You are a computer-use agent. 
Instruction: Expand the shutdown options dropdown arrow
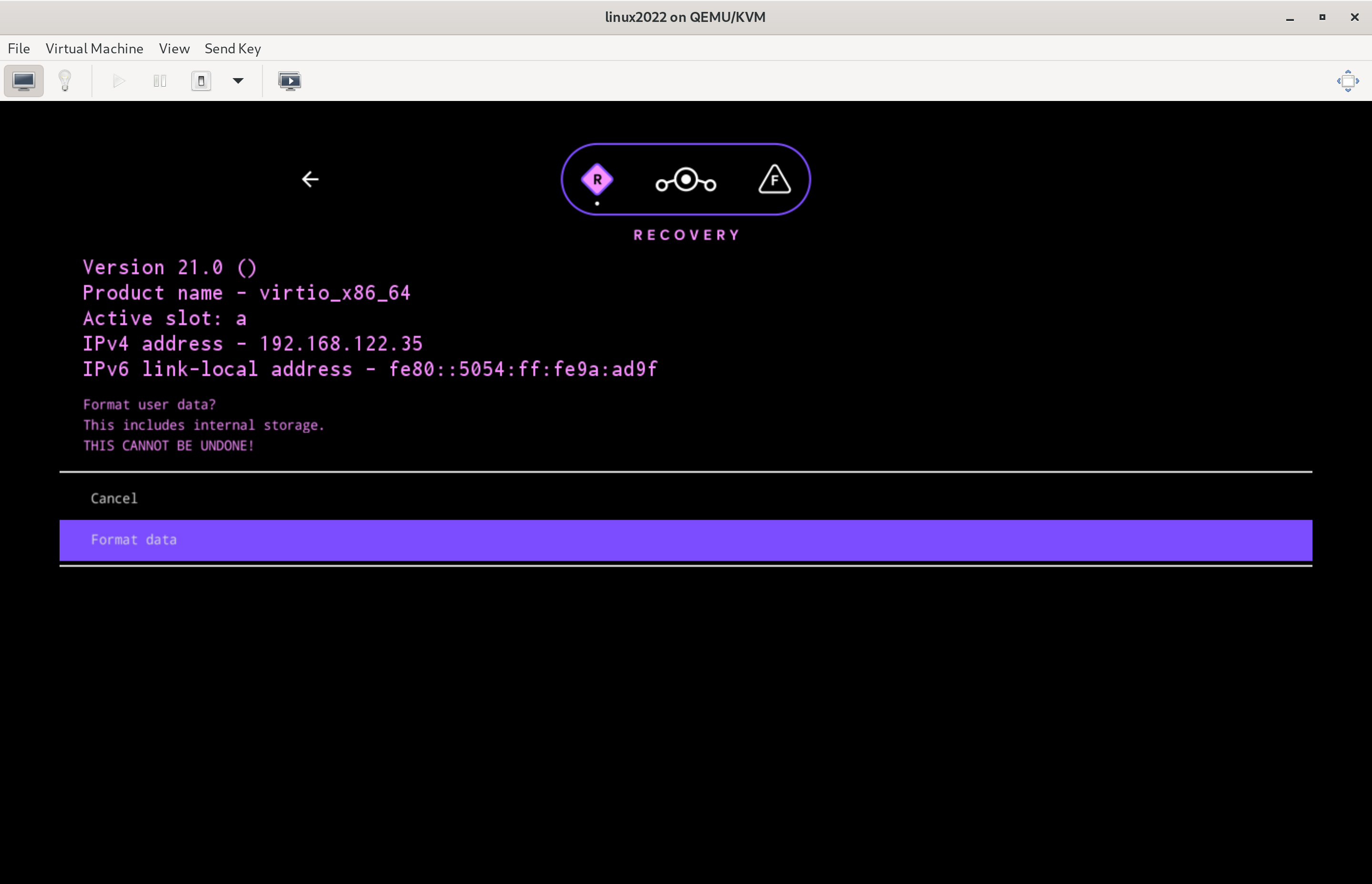(x=238, y=81)
